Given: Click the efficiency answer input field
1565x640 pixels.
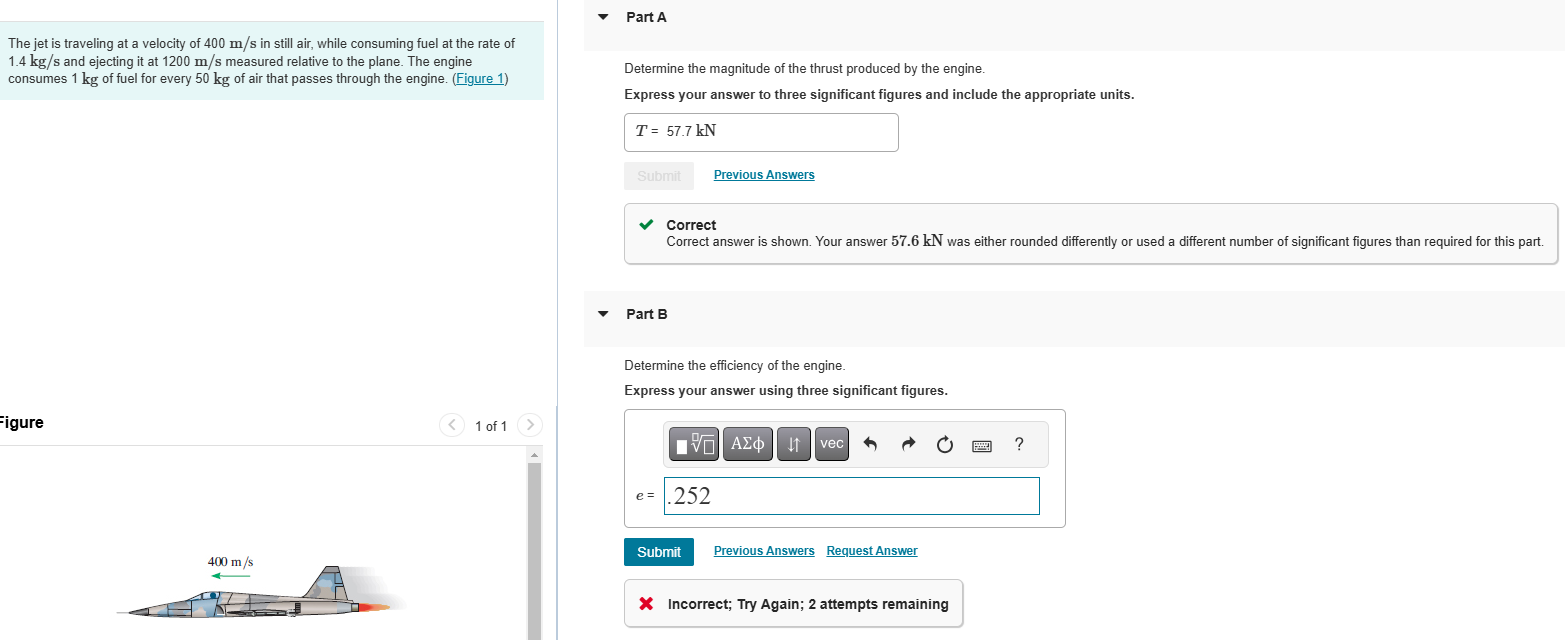Looking at the screenshot, I should point(851,496).
